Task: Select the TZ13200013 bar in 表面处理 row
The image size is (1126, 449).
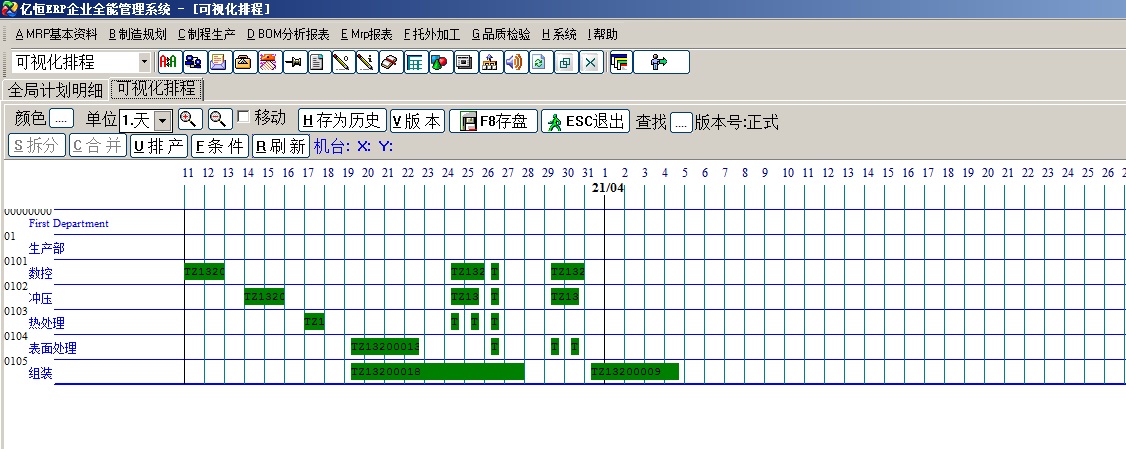Action: coord(385,347)
